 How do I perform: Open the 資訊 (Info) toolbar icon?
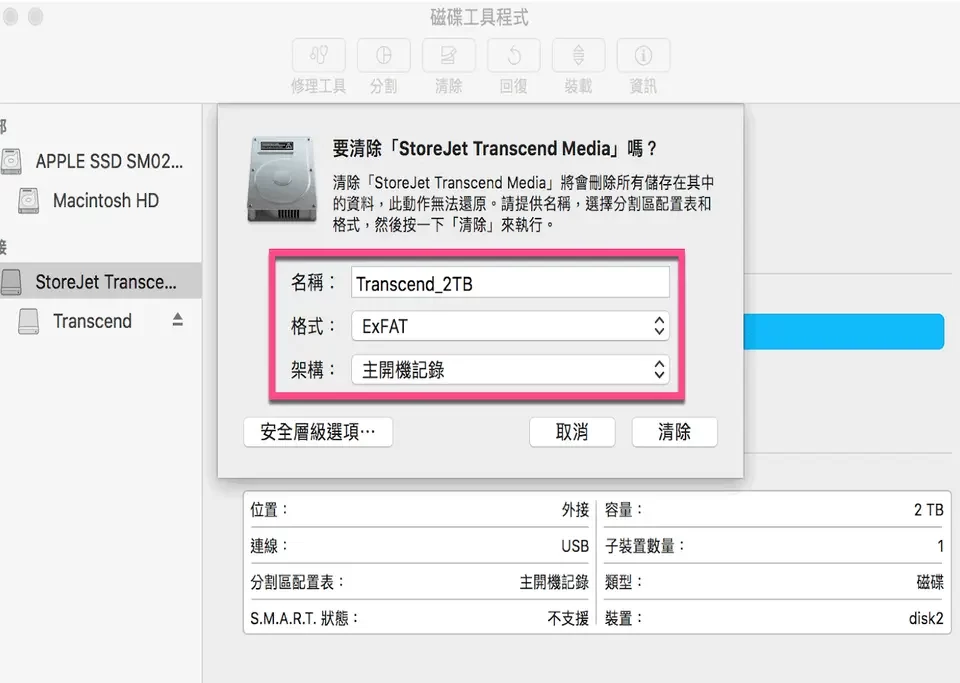[x=643, y=55]
